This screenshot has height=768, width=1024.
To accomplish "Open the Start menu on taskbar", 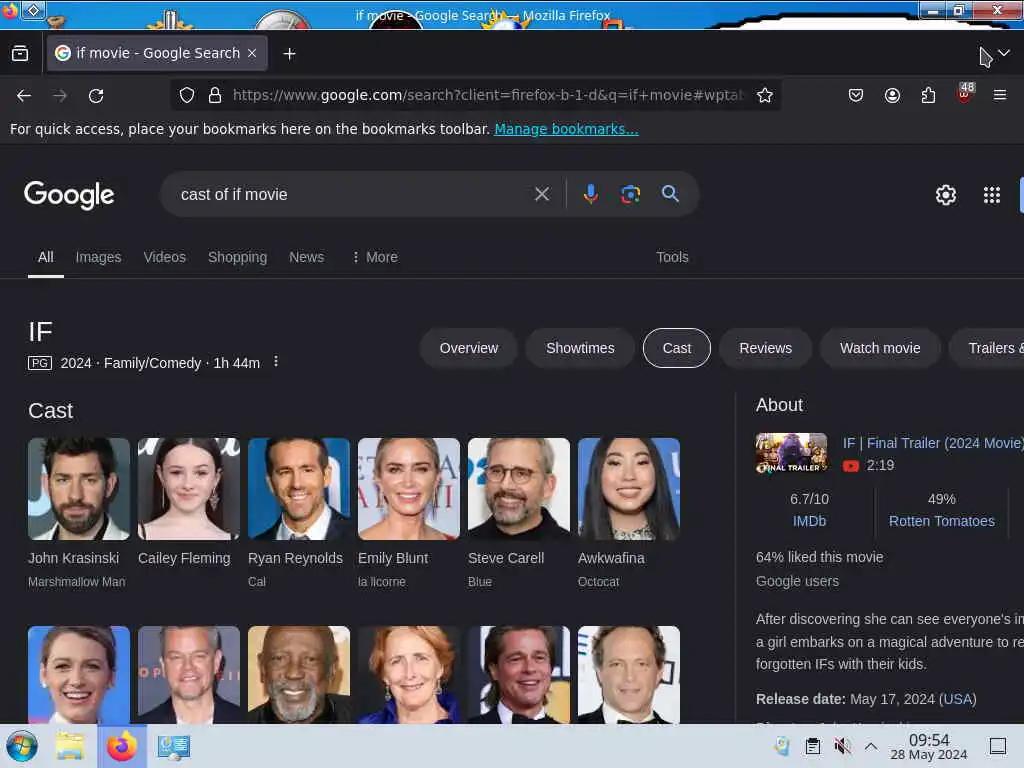I will tap(22, 746).
